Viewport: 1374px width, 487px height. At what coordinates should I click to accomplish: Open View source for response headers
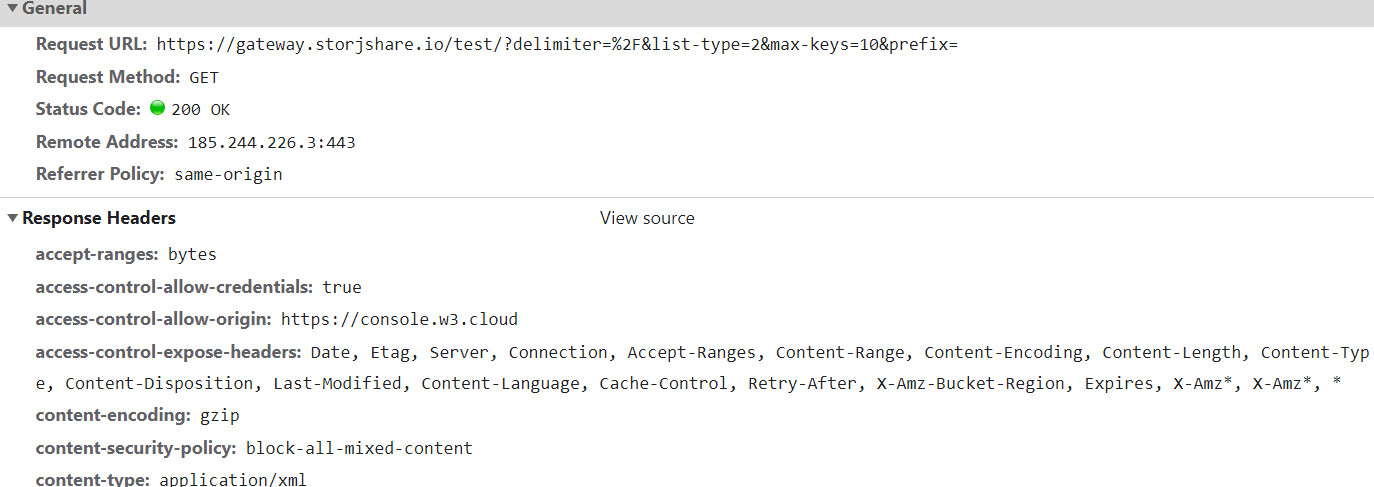(647, 218)
